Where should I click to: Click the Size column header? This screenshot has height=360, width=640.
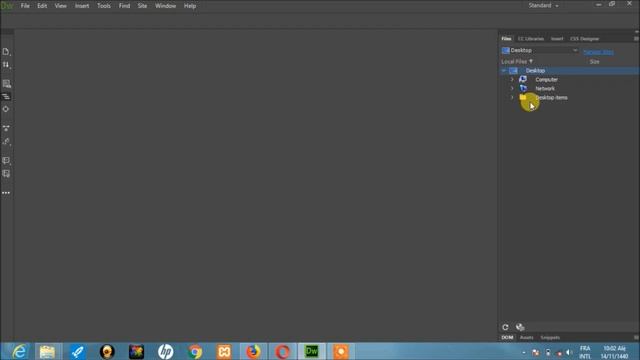(594, 62)
